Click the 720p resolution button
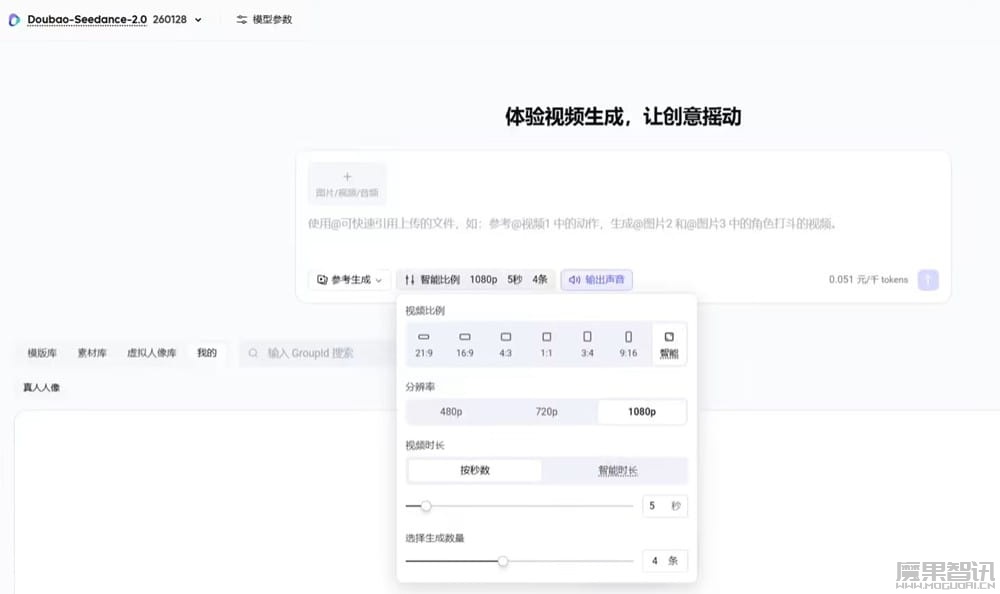1000x594 pixels. [x=548, y=411]
